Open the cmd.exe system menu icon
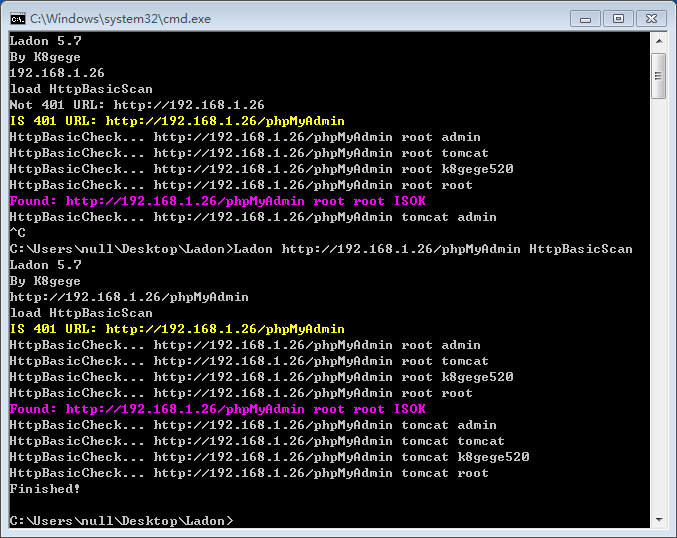677x538 pixels. tap(18, 19)
